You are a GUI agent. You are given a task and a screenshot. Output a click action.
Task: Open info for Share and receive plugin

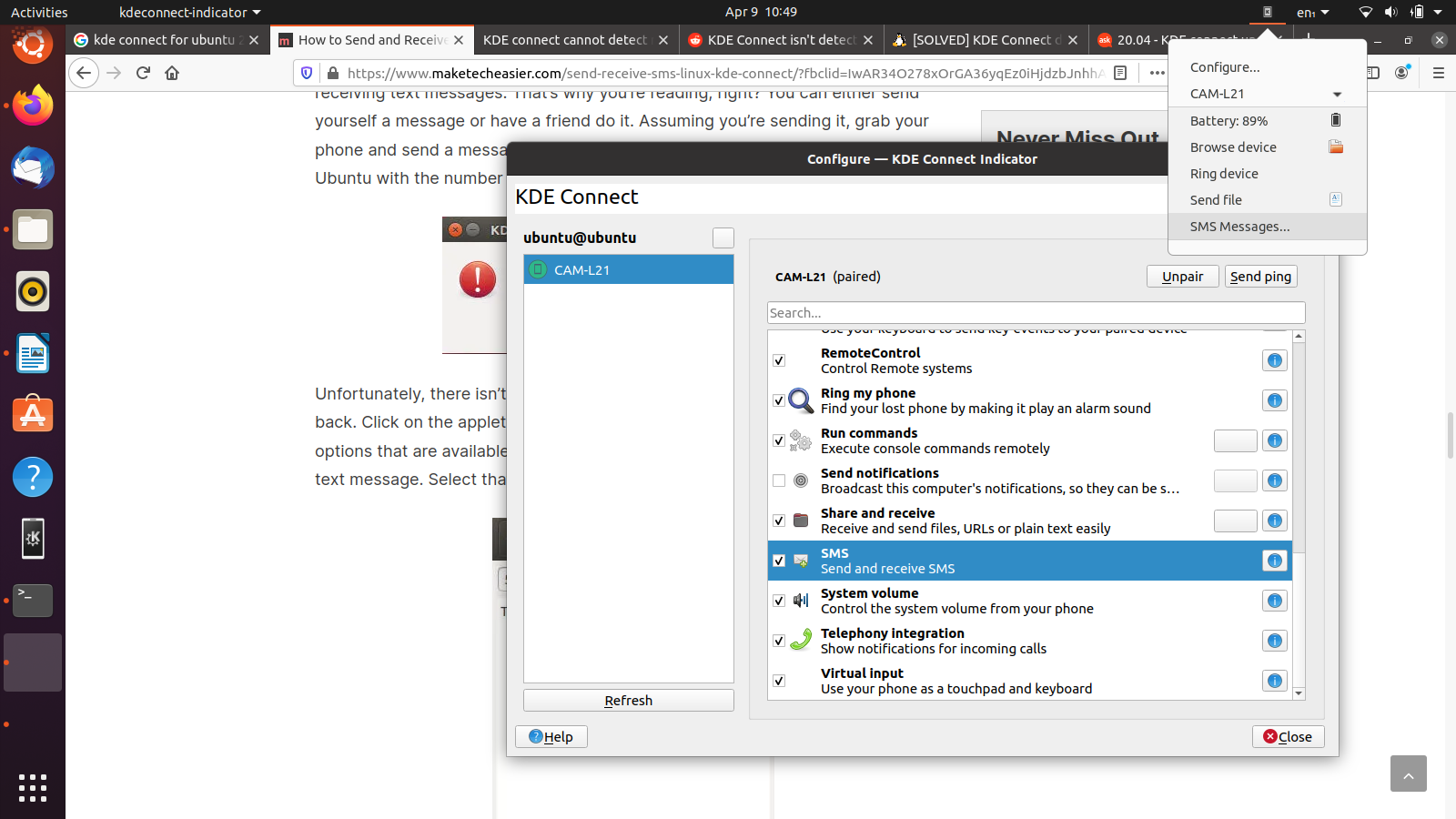coord(1275,521)
